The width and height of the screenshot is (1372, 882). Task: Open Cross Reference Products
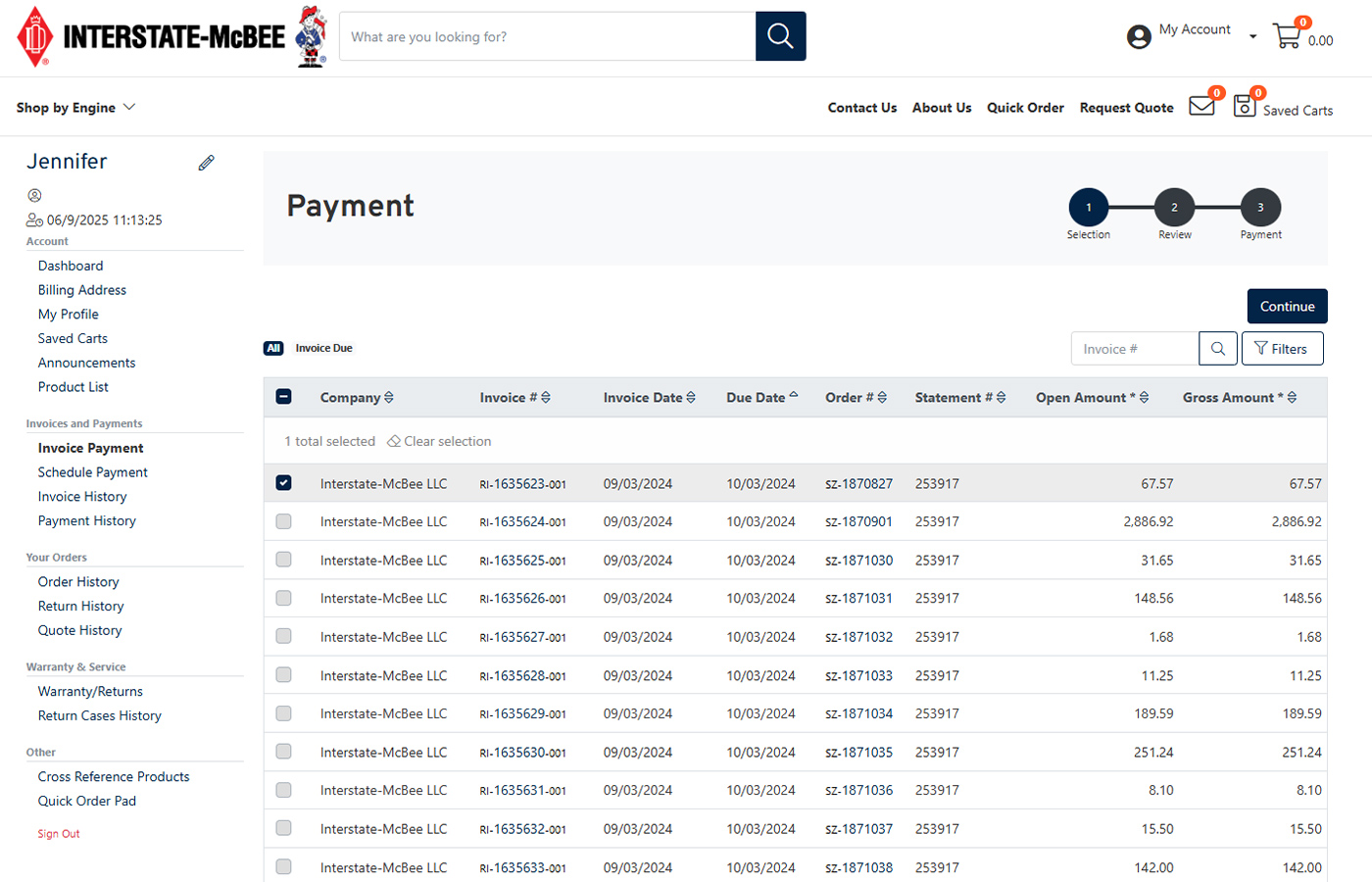point(114,777)
